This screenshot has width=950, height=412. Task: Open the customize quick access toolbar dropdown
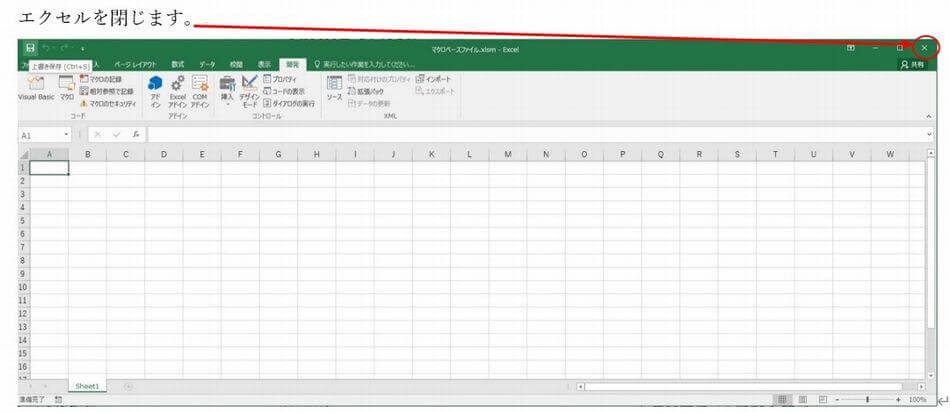83,48
